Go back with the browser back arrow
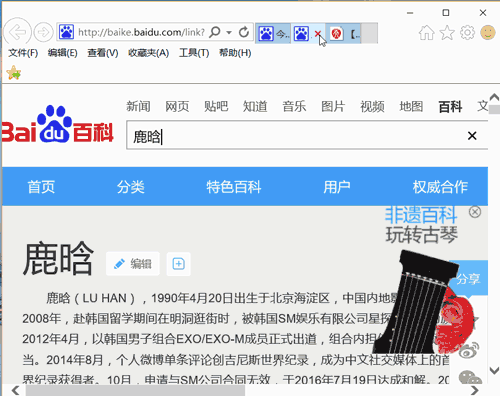Image resolution: width=500 pixels, height=396 pixels. [x=17, y=32]
